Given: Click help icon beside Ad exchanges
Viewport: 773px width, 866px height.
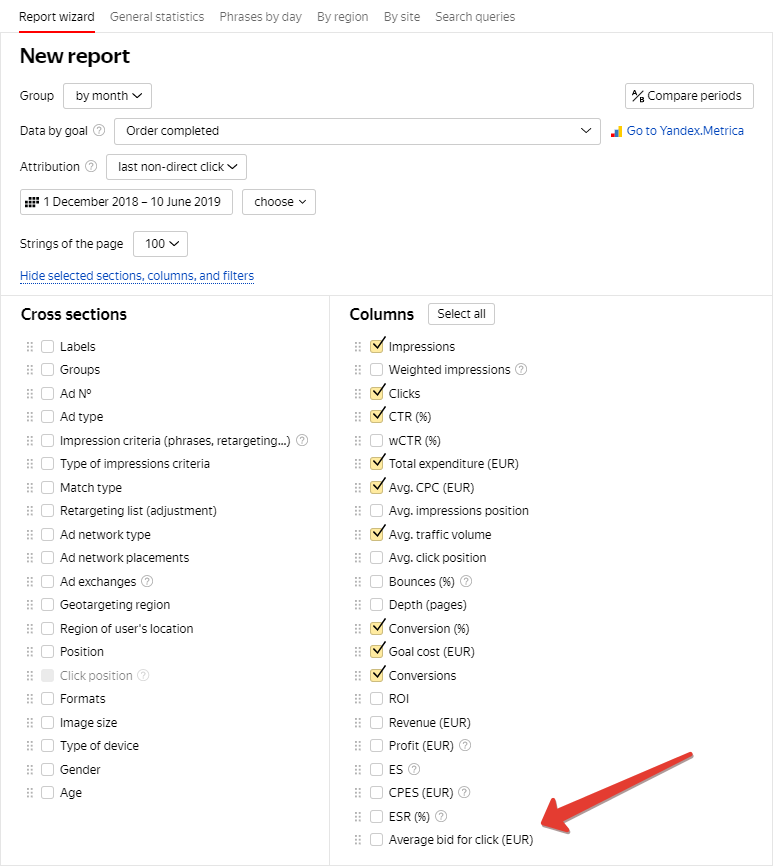Looking at the screenshot, I should click(147, 581).
